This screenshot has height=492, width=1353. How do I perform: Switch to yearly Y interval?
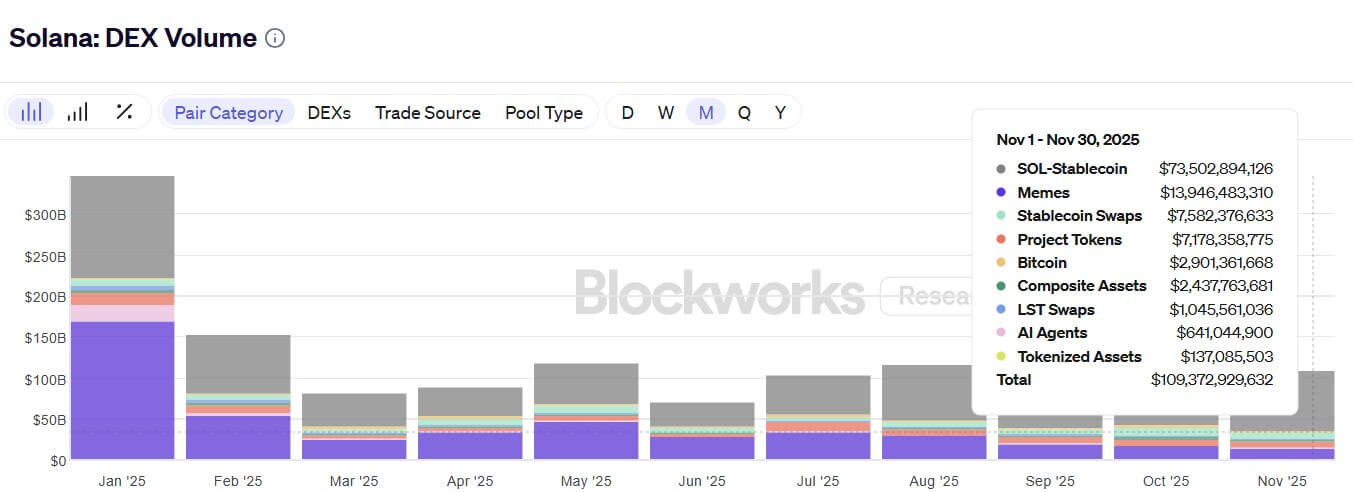(x=780, y=113)
